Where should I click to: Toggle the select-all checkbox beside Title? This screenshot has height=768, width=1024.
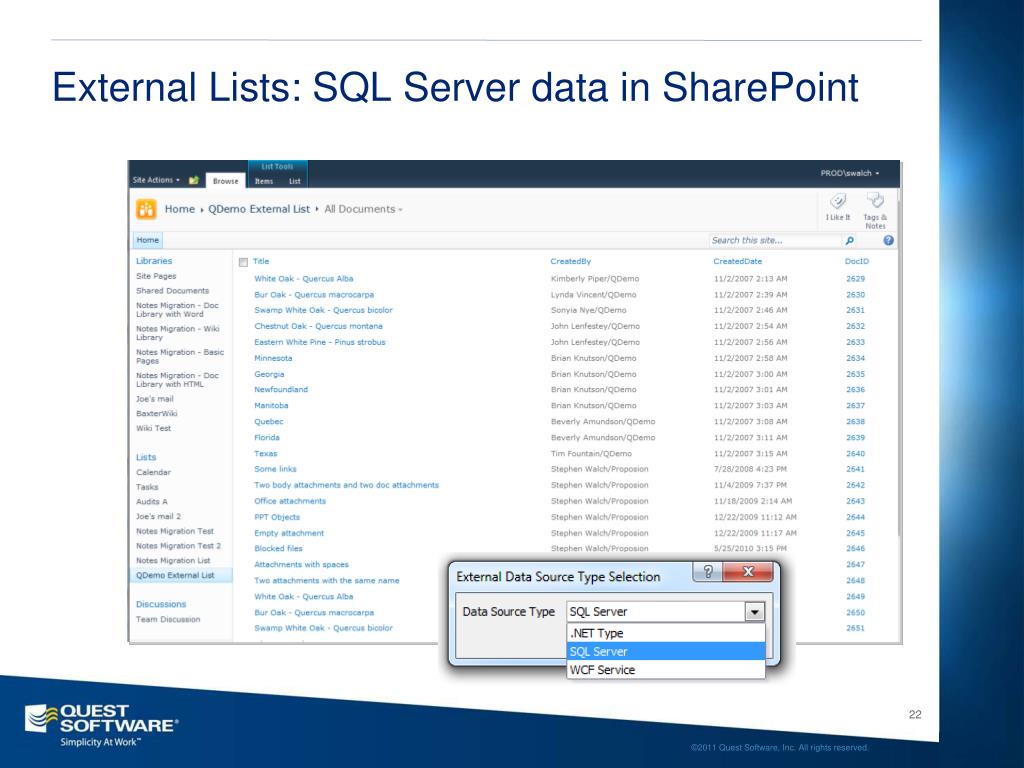[x=243, y=262]
